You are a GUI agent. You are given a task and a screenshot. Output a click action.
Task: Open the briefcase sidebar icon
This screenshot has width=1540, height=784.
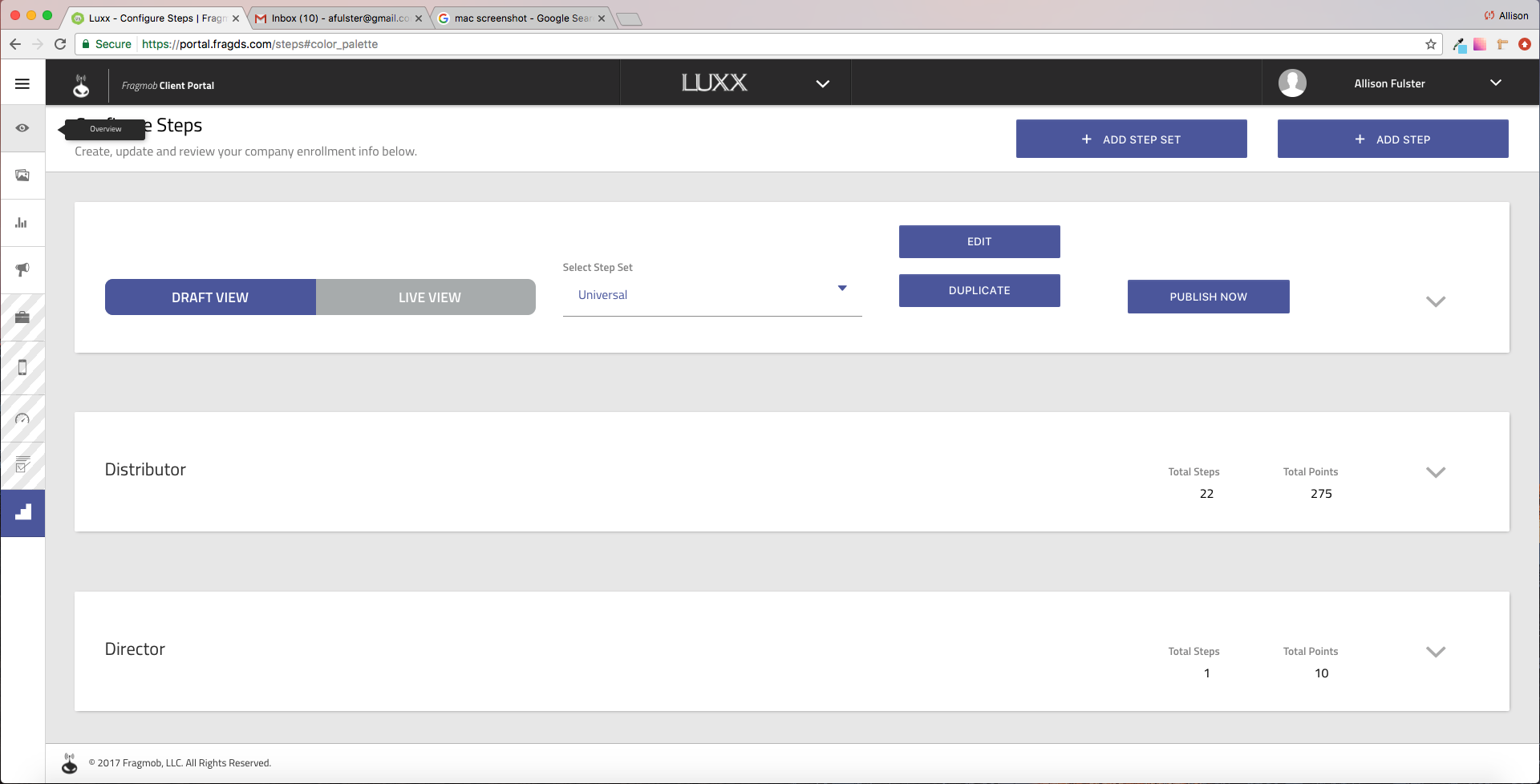[x=22, y=317]
